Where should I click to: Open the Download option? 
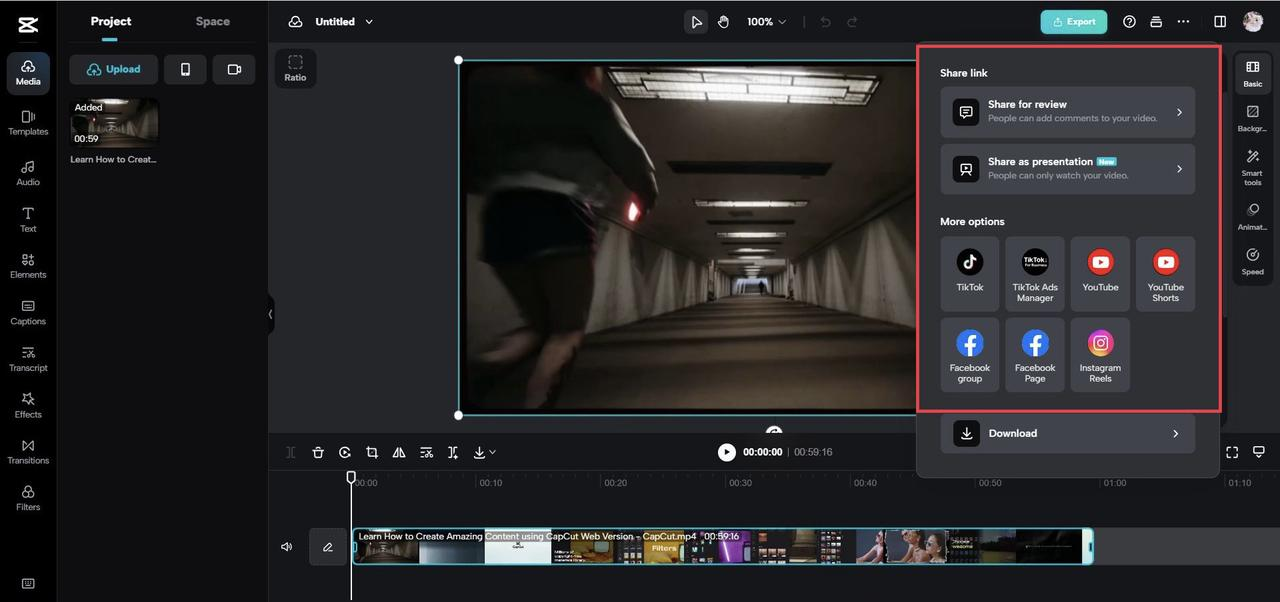[1067, 433]
